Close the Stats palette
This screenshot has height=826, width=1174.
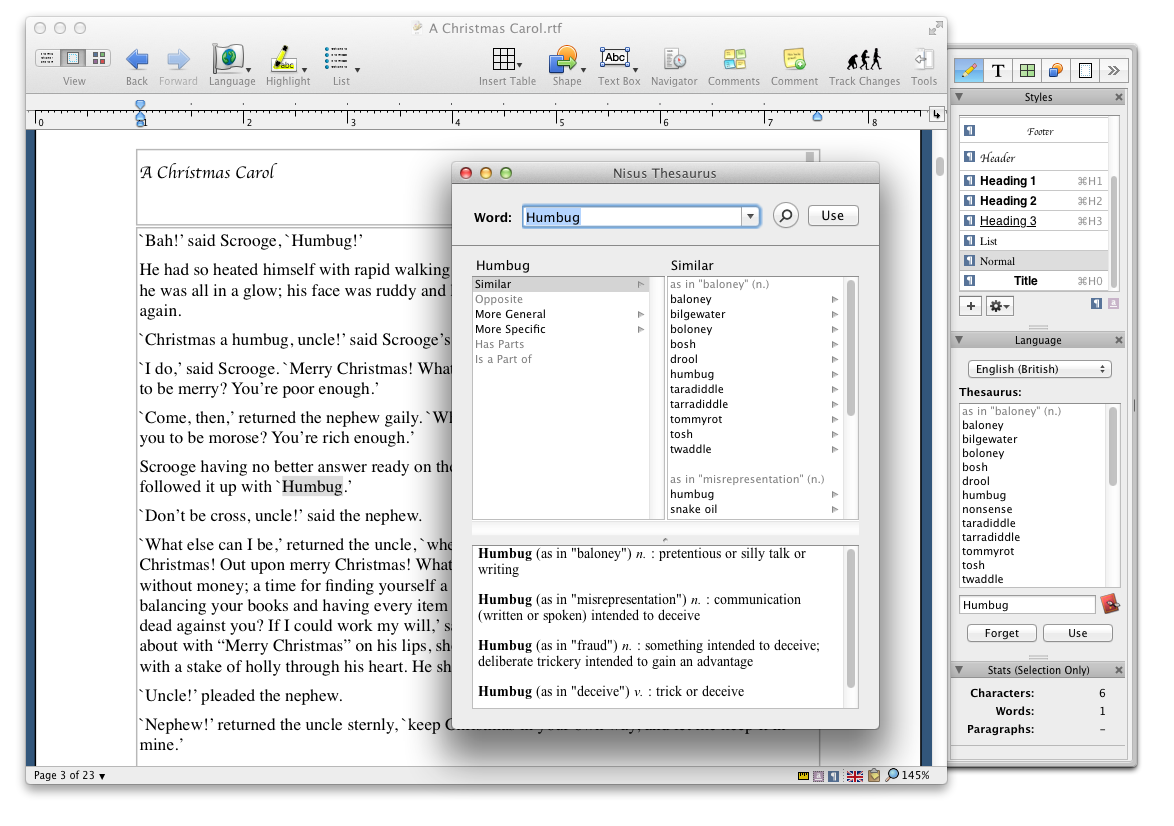click(x=1119, y=670)
